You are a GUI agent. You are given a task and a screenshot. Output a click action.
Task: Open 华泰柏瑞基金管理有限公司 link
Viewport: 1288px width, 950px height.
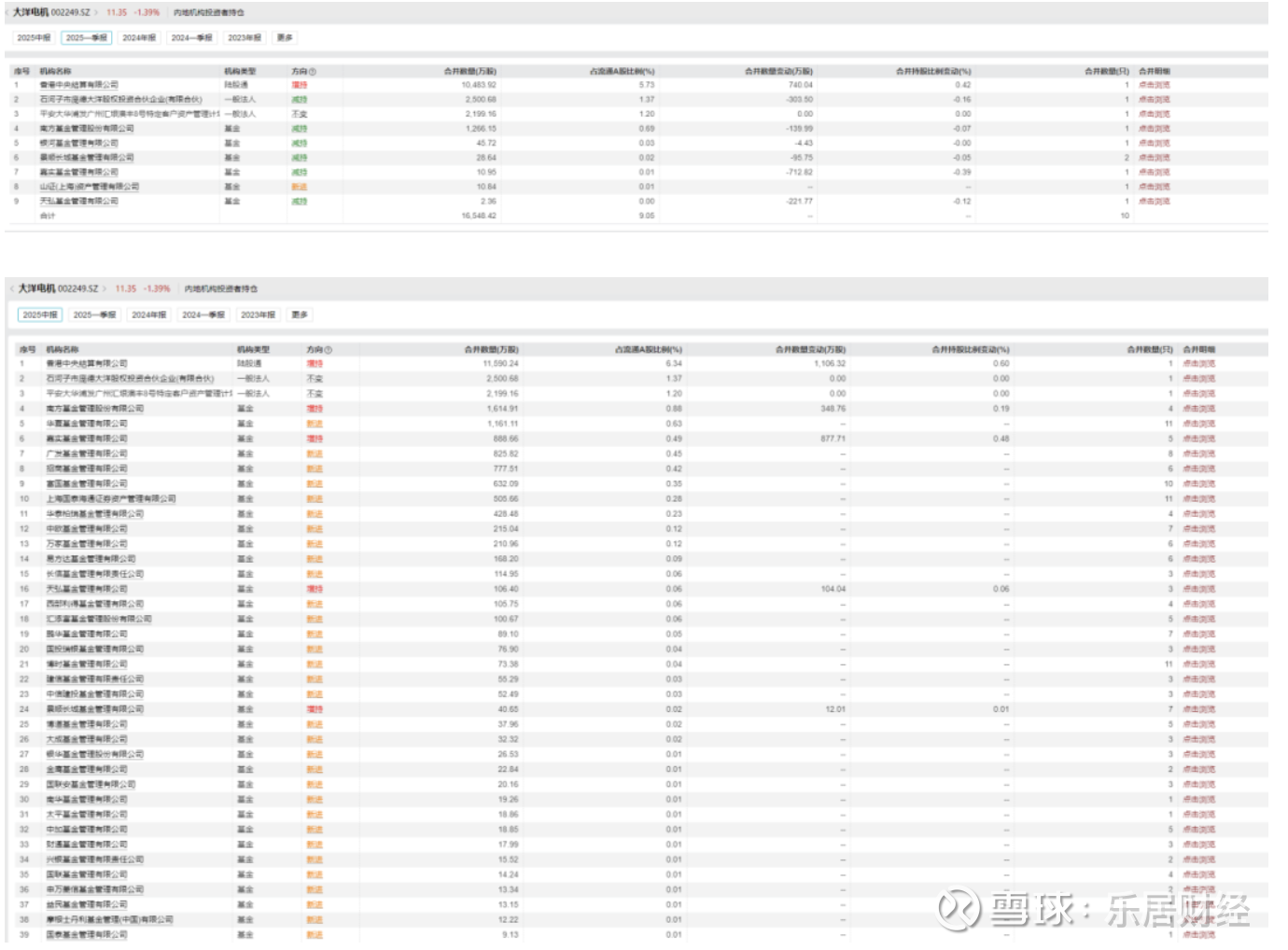point(95,514)
